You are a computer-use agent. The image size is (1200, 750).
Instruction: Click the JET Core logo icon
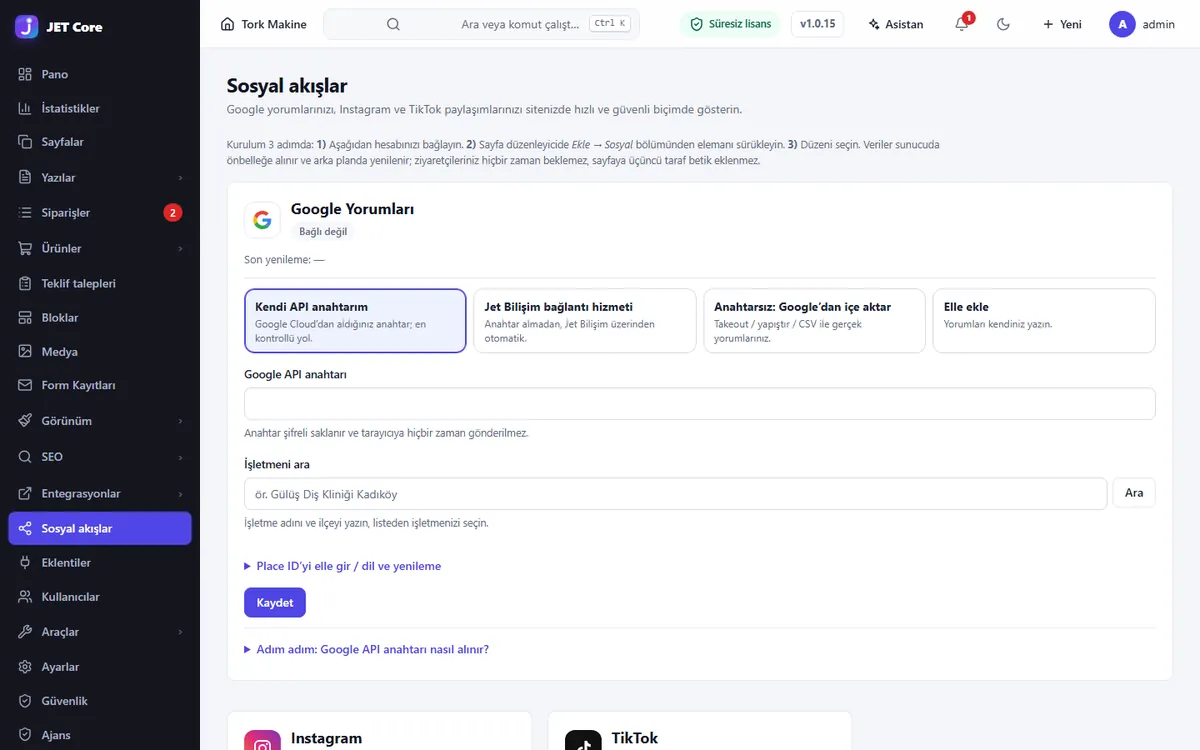point(27,26)
